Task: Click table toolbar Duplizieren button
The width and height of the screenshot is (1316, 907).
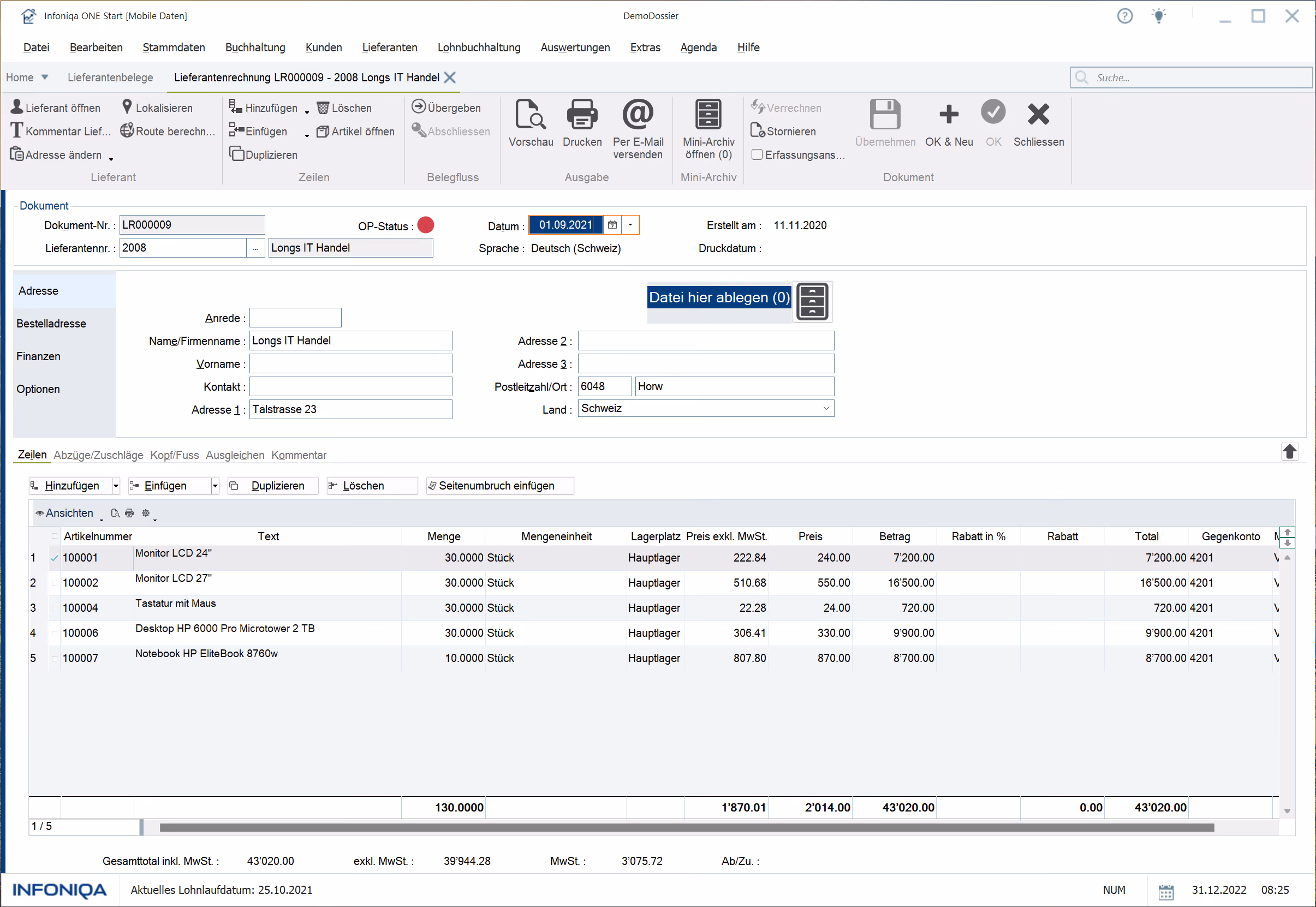Action: pyautogui.click(x=273, y=486)
